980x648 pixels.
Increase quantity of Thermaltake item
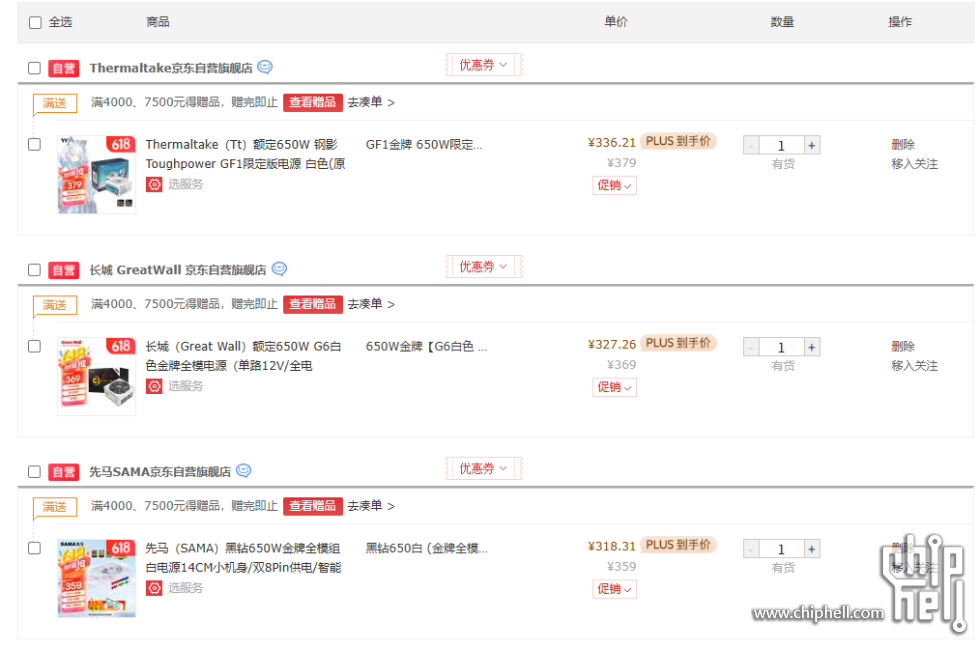[x=812, y=146]
